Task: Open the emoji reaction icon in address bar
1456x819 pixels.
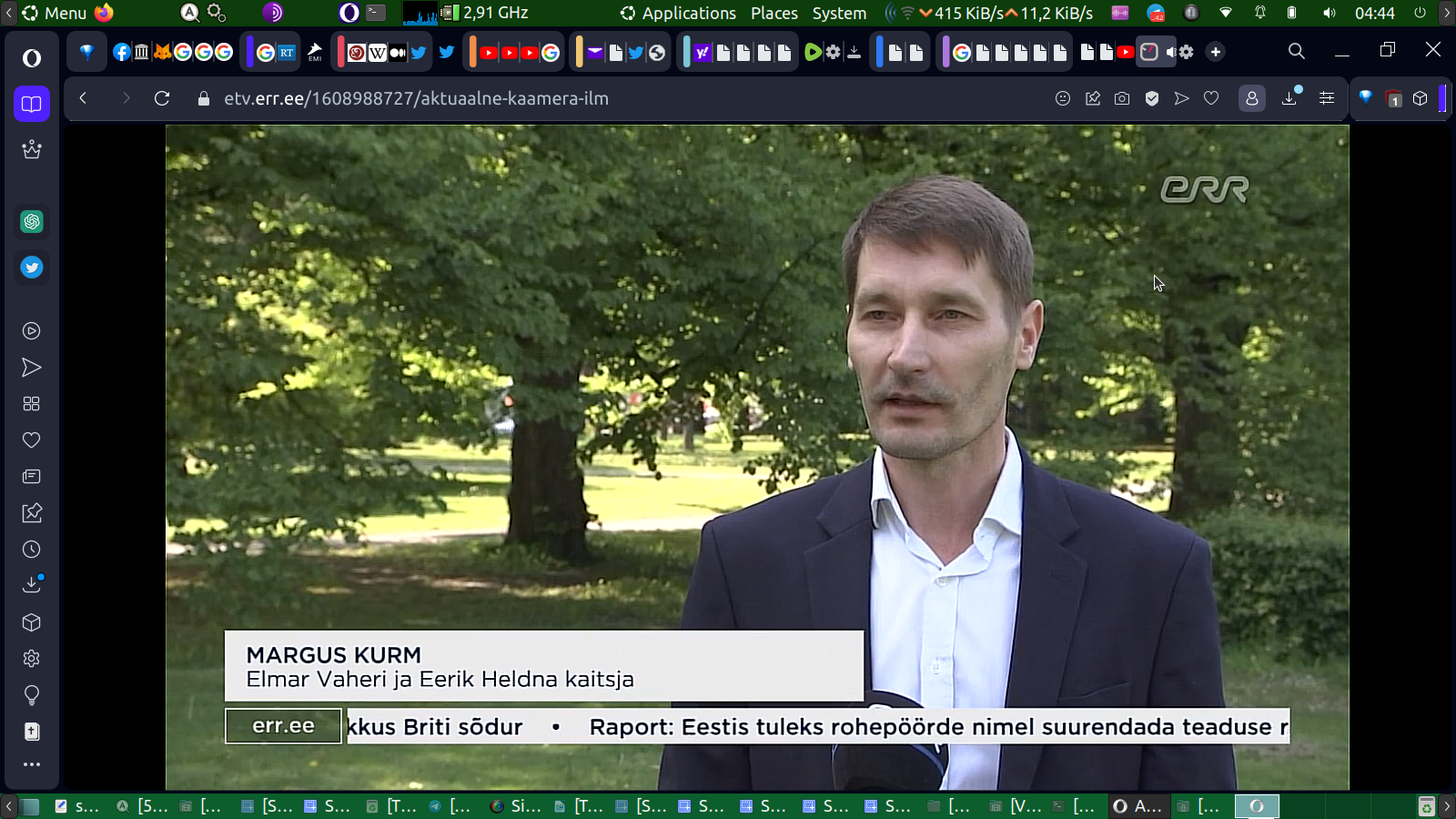Action: (x=1063, y=98)
